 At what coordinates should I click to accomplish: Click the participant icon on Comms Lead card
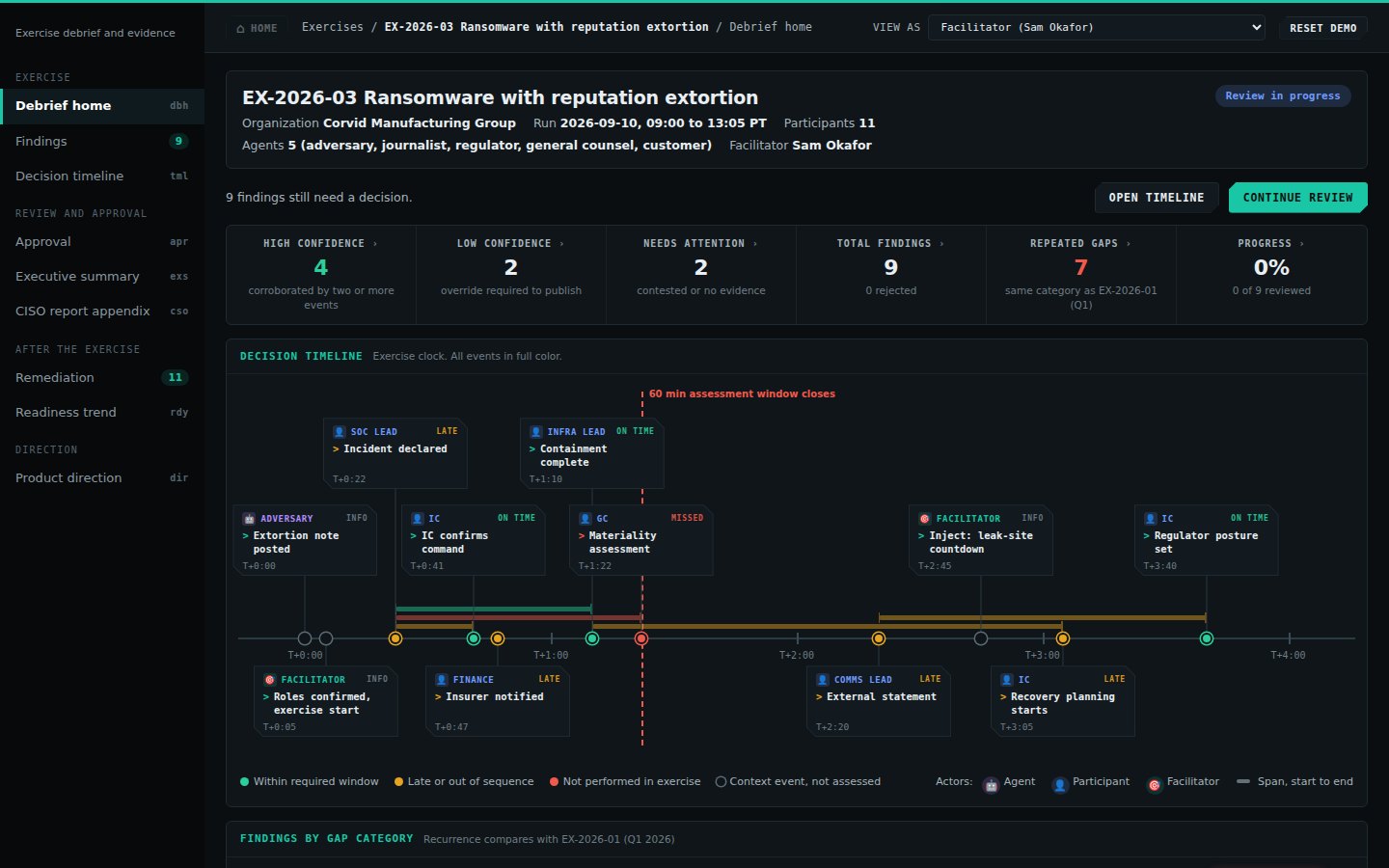click(823, 680)
